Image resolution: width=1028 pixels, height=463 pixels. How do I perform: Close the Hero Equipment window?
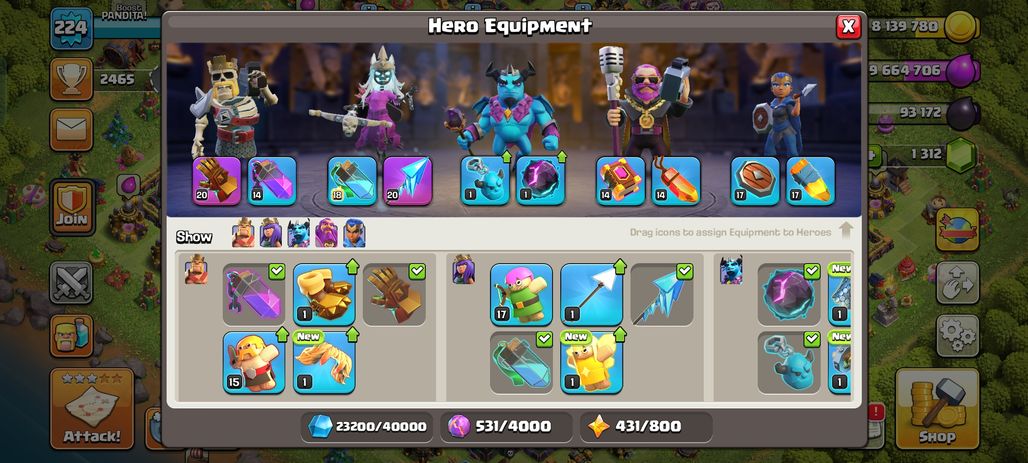coord(848,26)
